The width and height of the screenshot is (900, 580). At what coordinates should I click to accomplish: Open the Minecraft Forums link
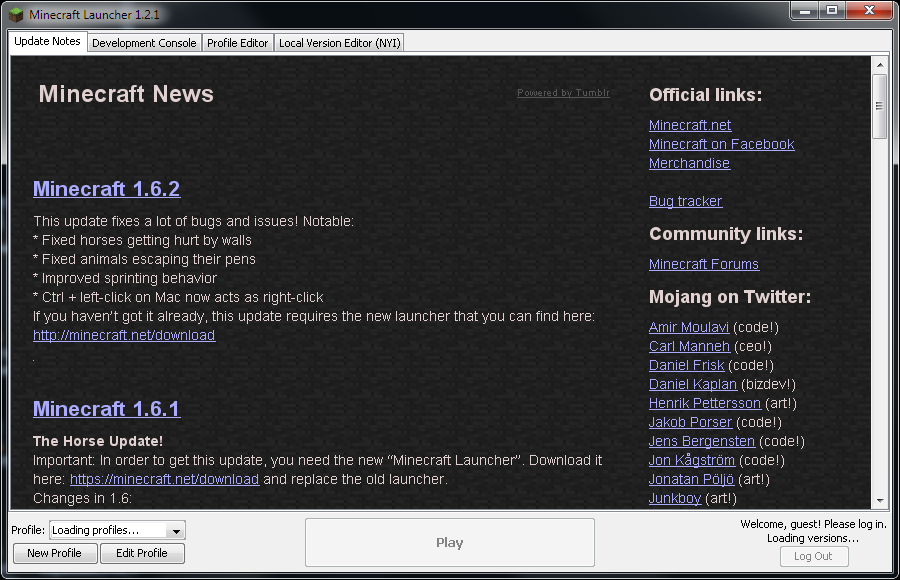pos(704,264)
